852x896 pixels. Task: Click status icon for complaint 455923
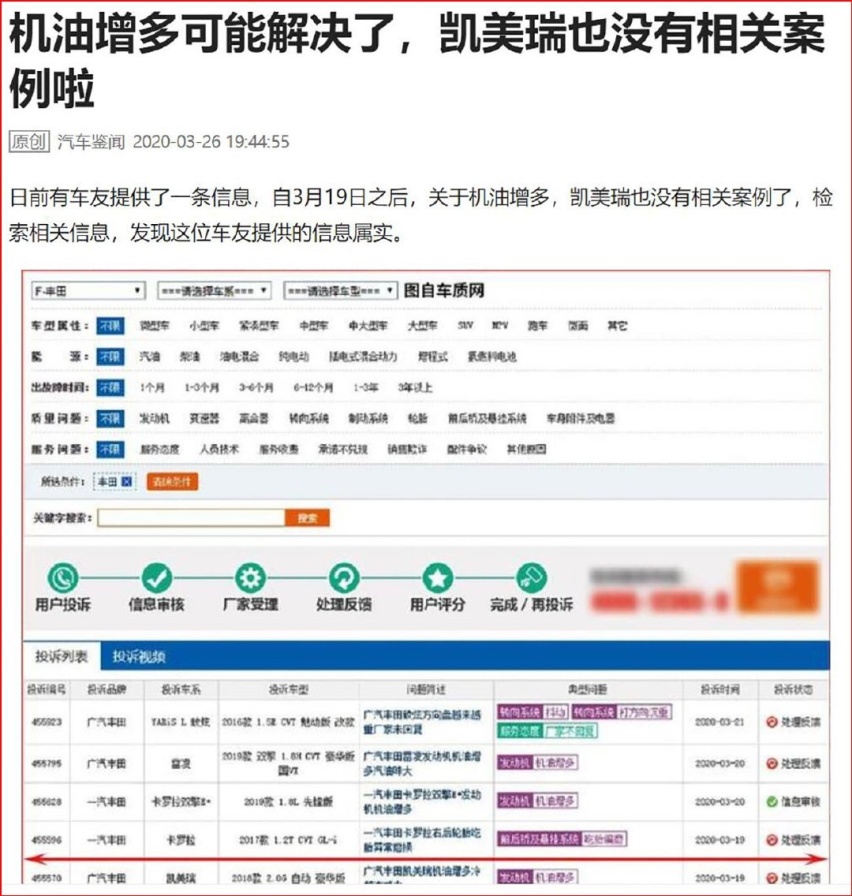coord(771,722)
